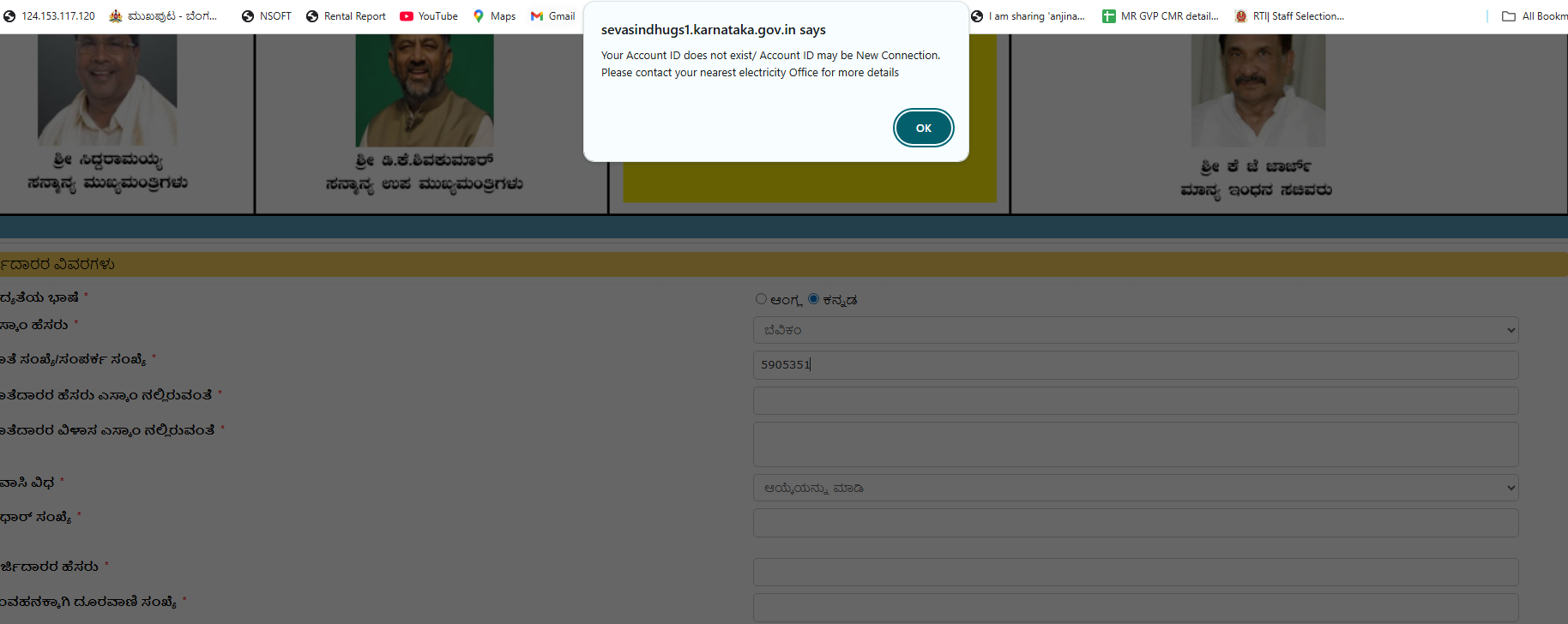Click the name ಶ್ರೀ ಕೆ ಜೆ ಜಾರ್ಜ್
This screenshot has width=1568, height=624.
[x=1256, y=166]
